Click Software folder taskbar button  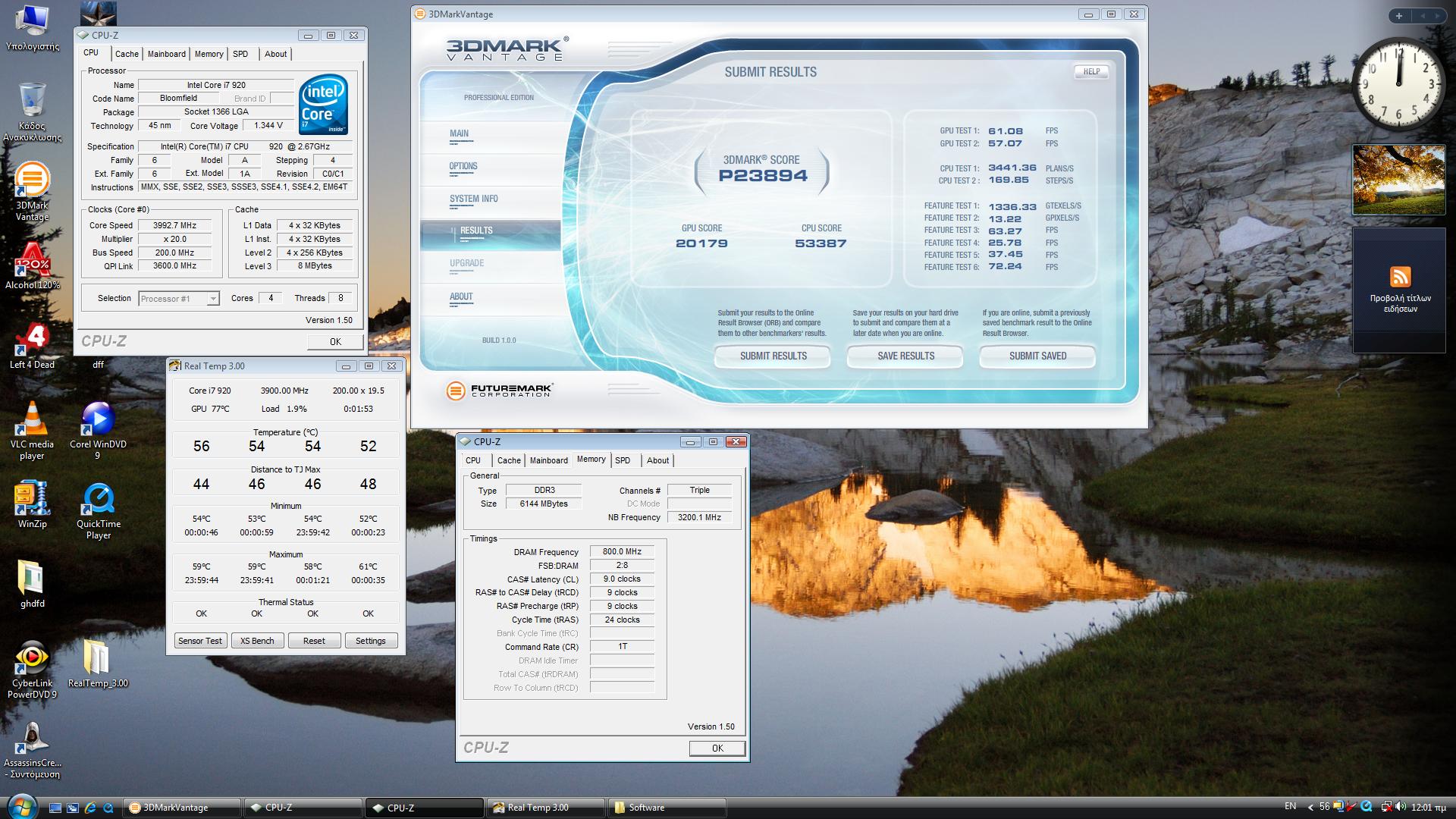click(667, 808)
